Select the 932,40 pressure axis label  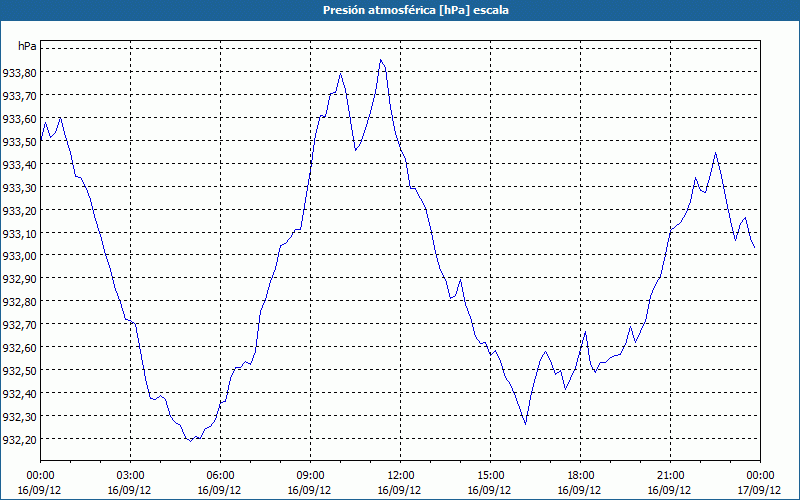[x=19, y=393]
